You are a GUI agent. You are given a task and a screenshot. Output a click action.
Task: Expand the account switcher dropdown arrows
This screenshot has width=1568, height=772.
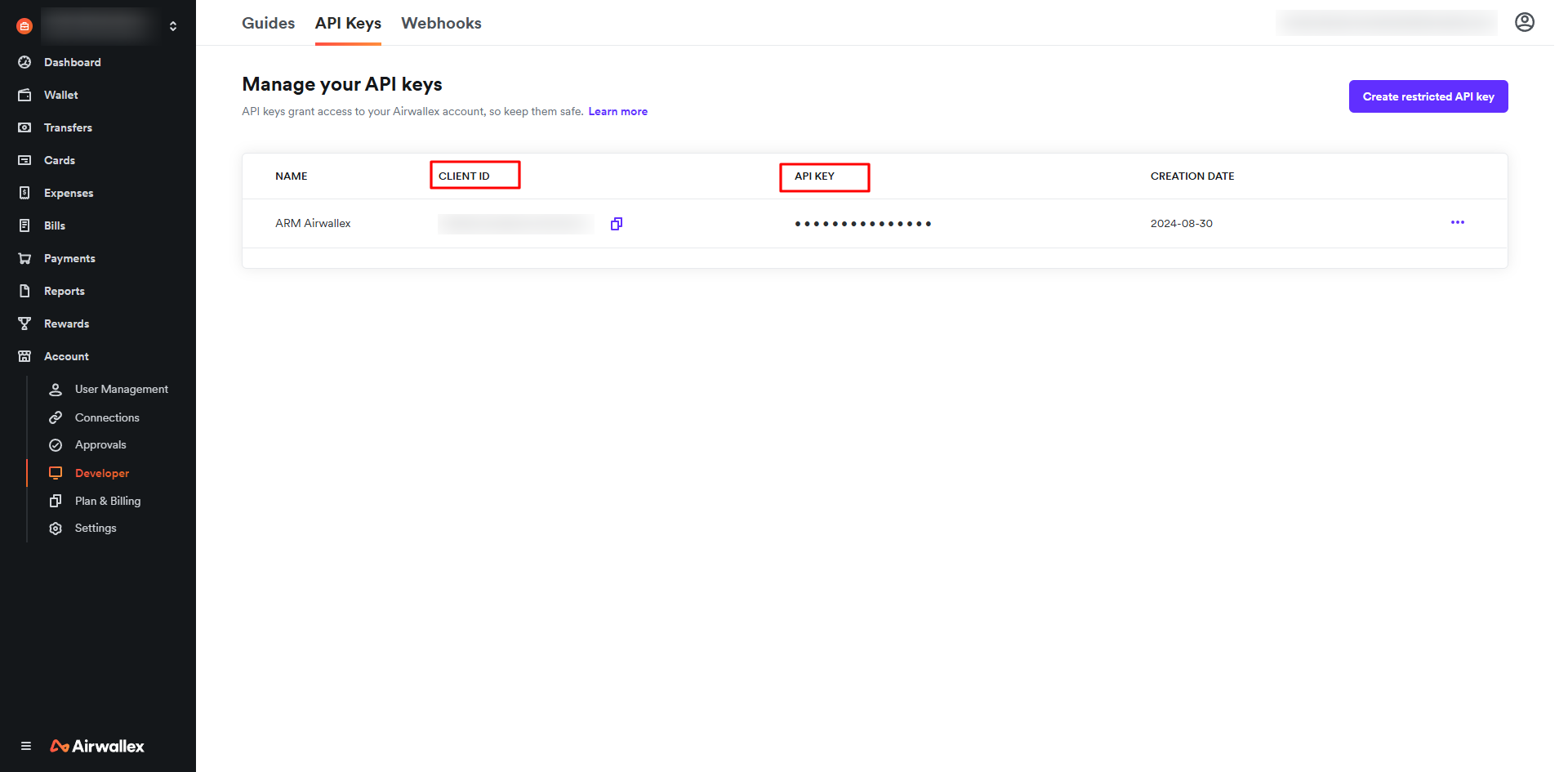(173, 26)
